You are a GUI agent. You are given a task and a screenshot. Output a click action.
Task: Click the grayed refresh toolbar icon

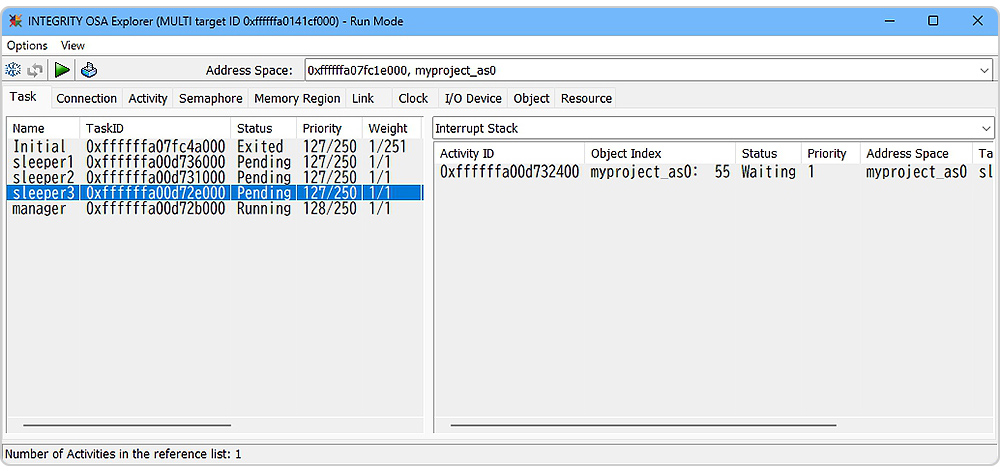pyautogui.click(x=35, y=70)
